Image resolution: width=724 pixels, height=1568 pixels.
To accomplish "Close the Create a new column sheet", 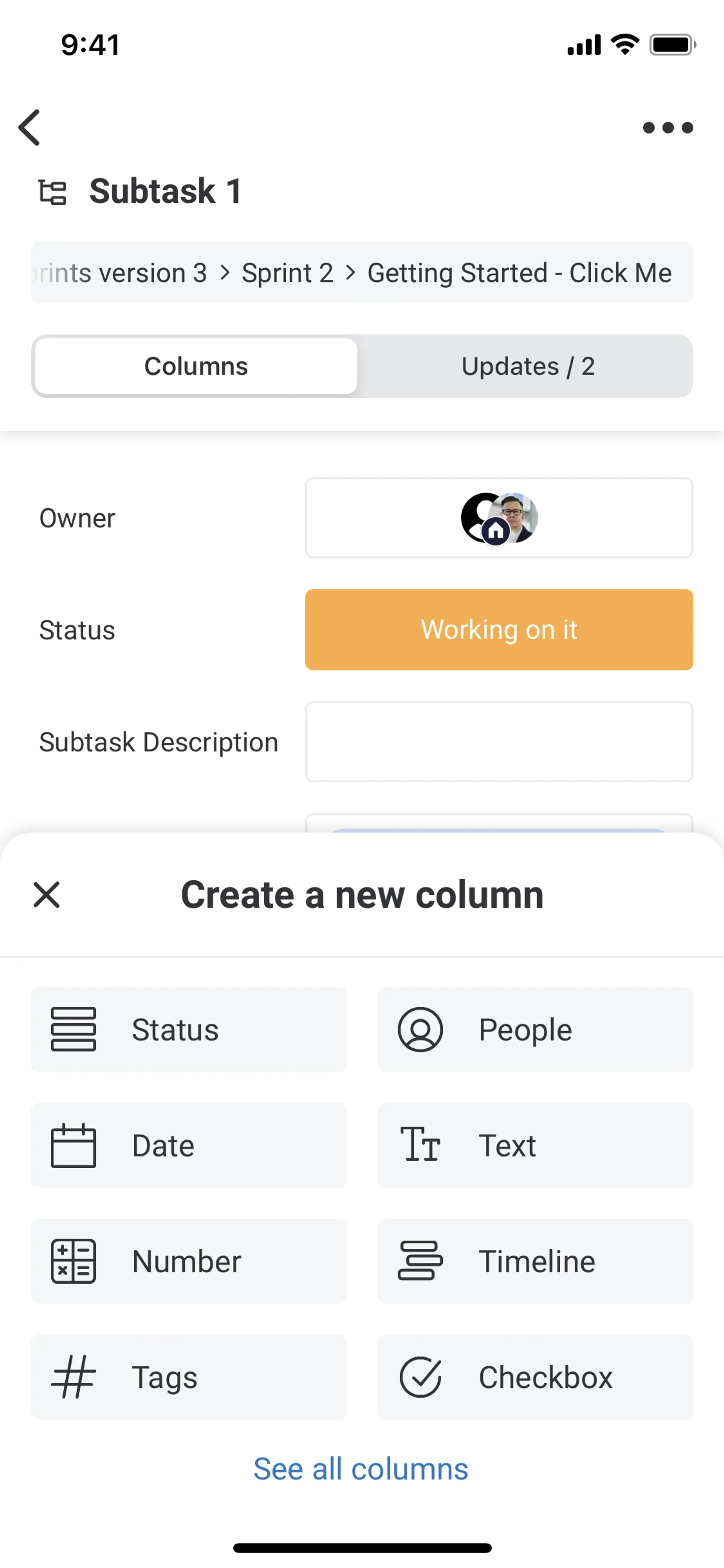I will 46,895.
